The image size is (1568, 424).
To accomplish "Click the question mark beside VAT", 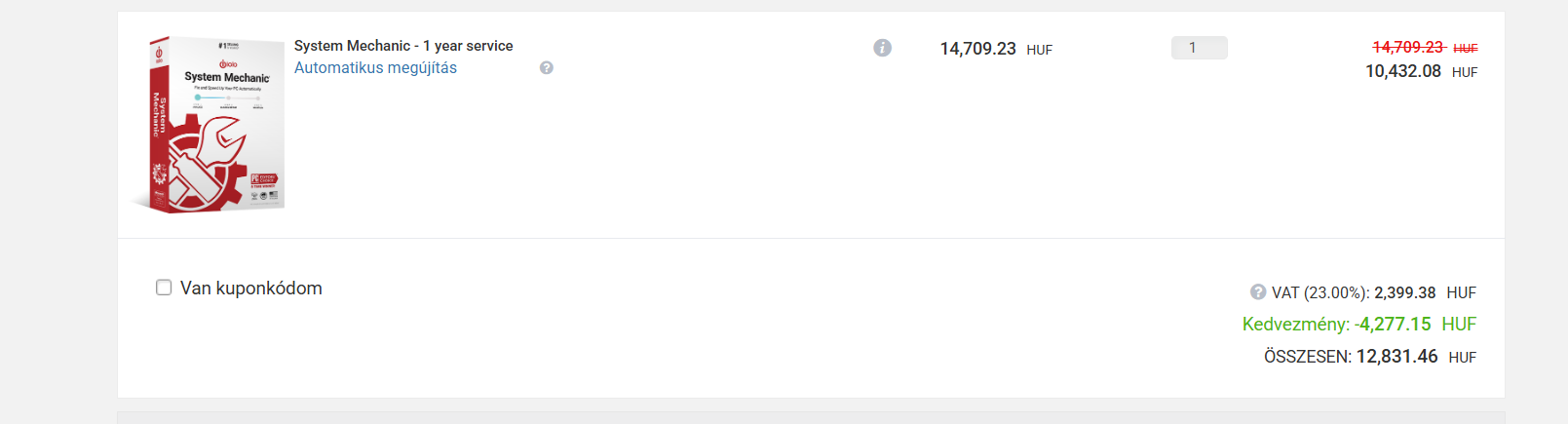I will [x=1258, y=291].
